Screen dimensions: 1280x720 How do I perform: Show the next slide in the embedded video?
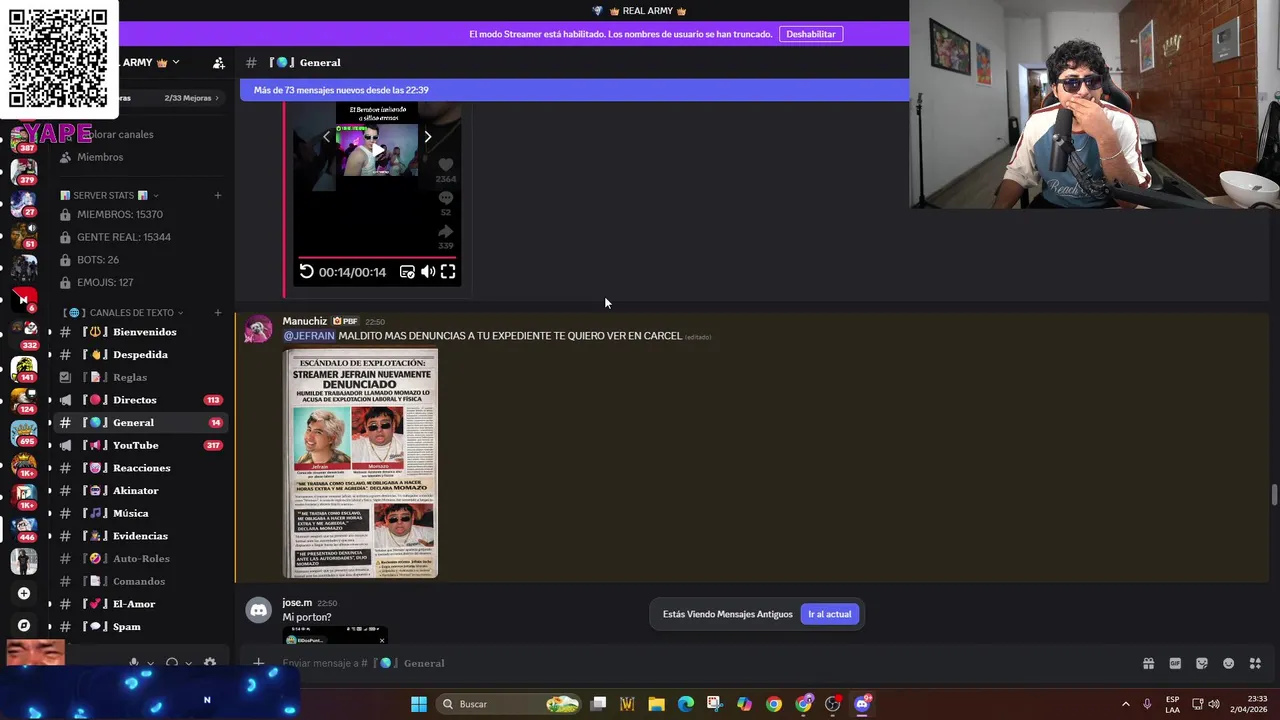point(428,137)
